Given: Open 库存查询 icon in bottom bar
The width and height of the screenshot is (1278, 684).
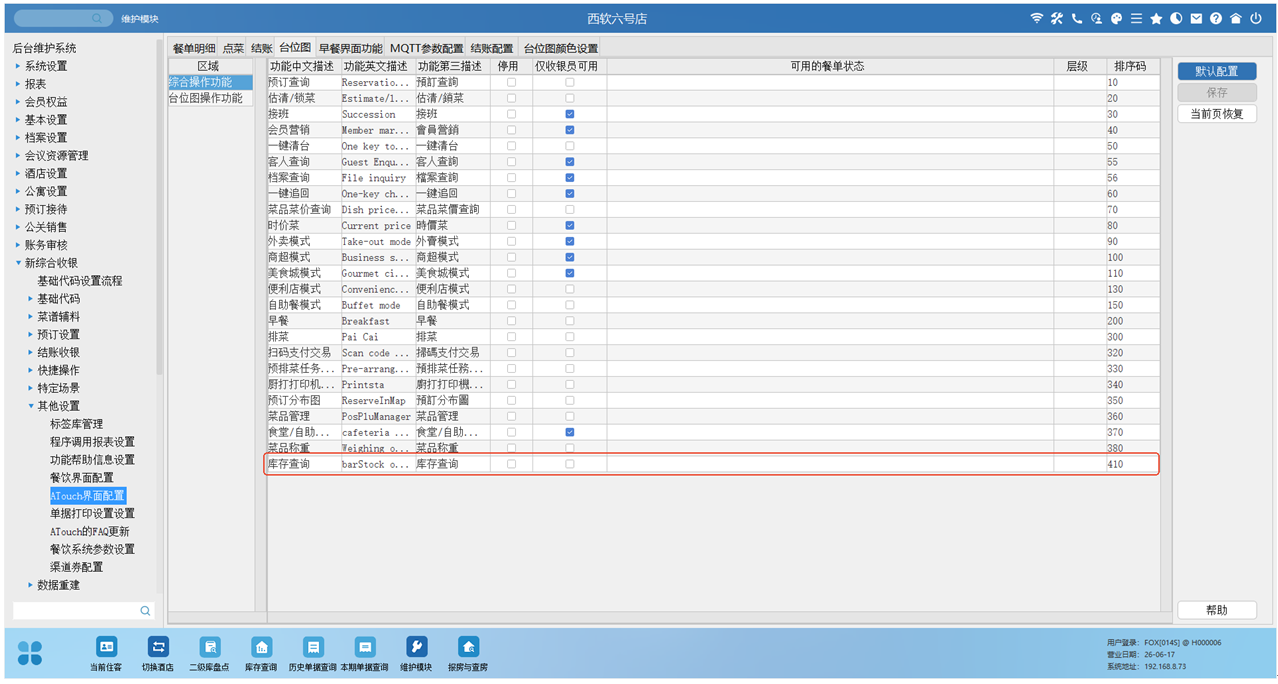Looking at the screenshot, I should 261,646.
